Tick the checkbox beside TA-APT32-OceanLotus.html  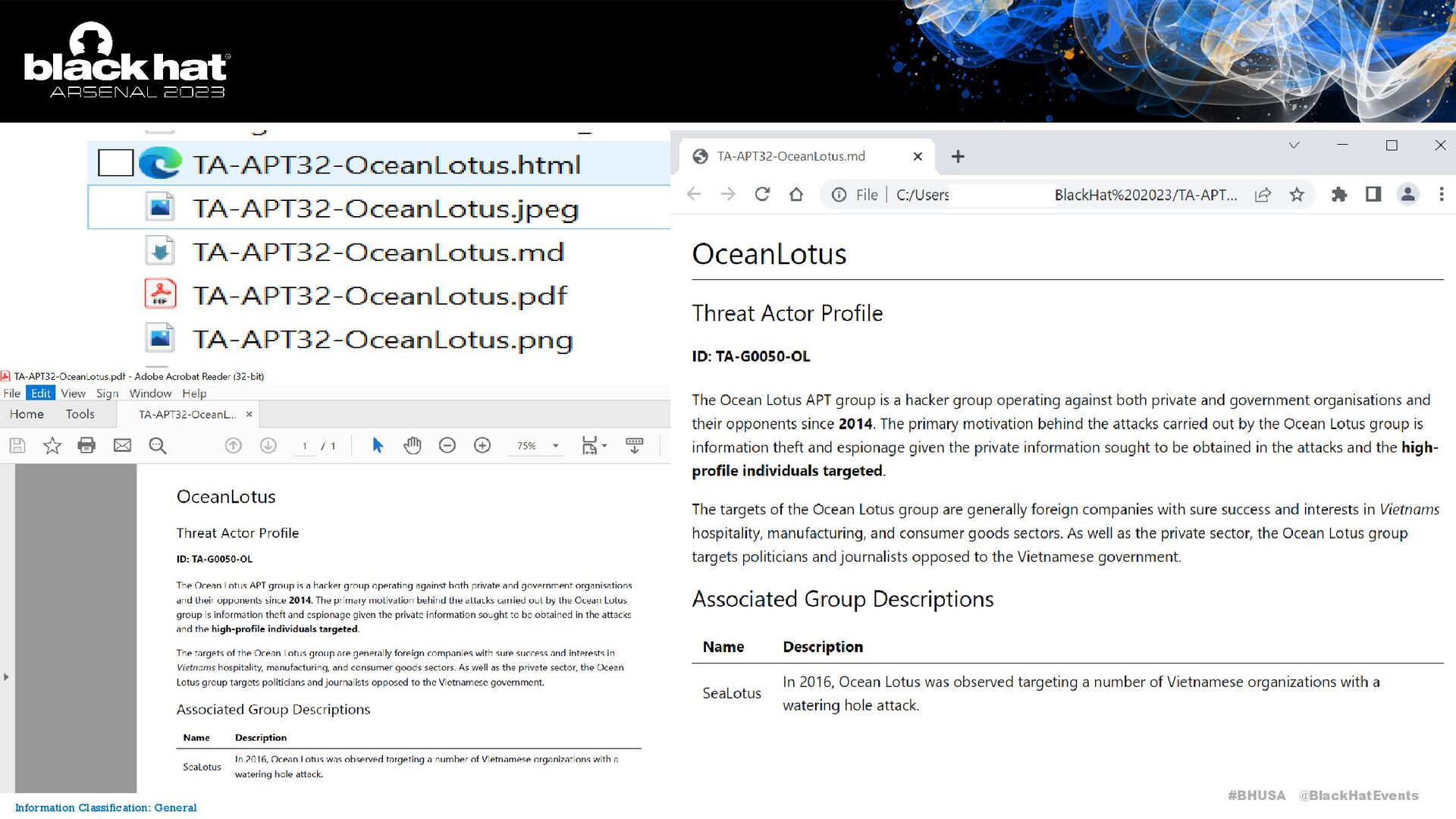click(116, 163)
